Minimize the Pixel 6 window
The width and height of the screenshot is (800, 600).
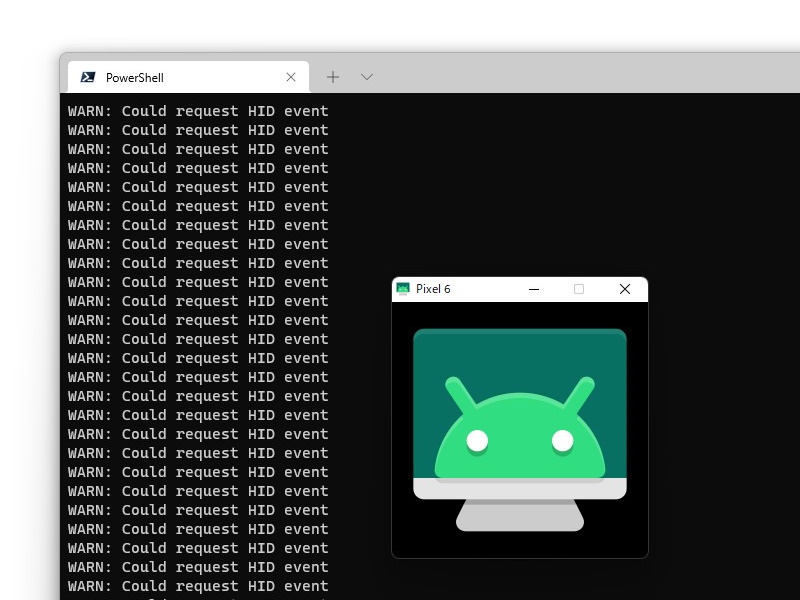tap(533, 289)
